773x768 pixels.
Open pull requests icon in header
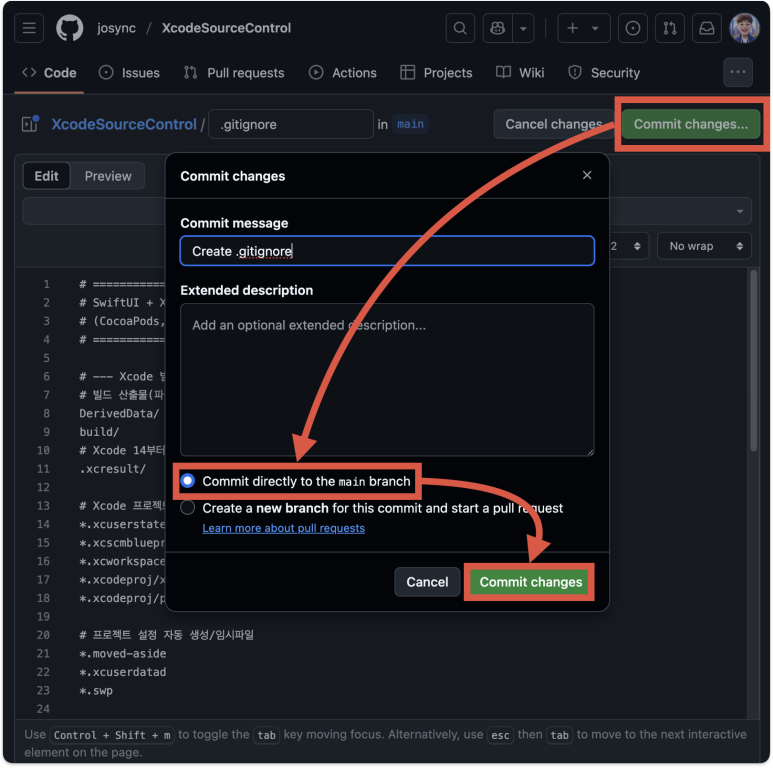coord(669,28)
